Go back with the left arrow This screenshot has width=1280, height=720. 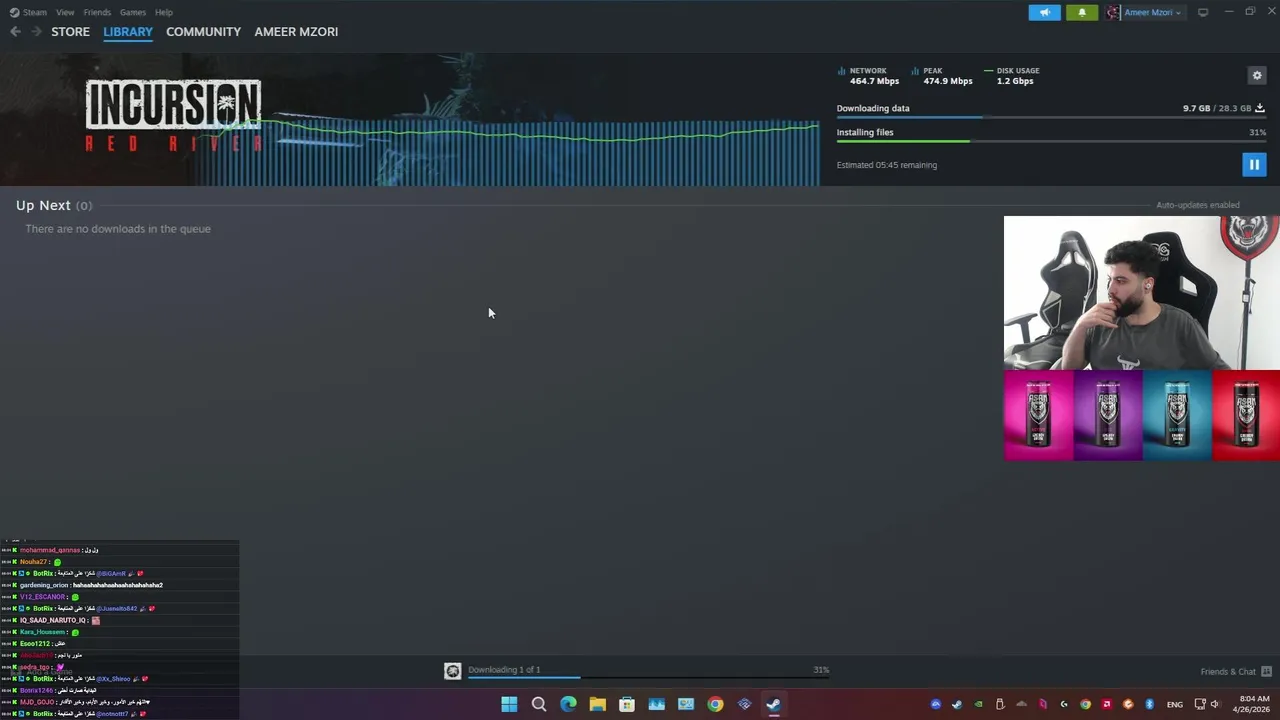(15, 31)
